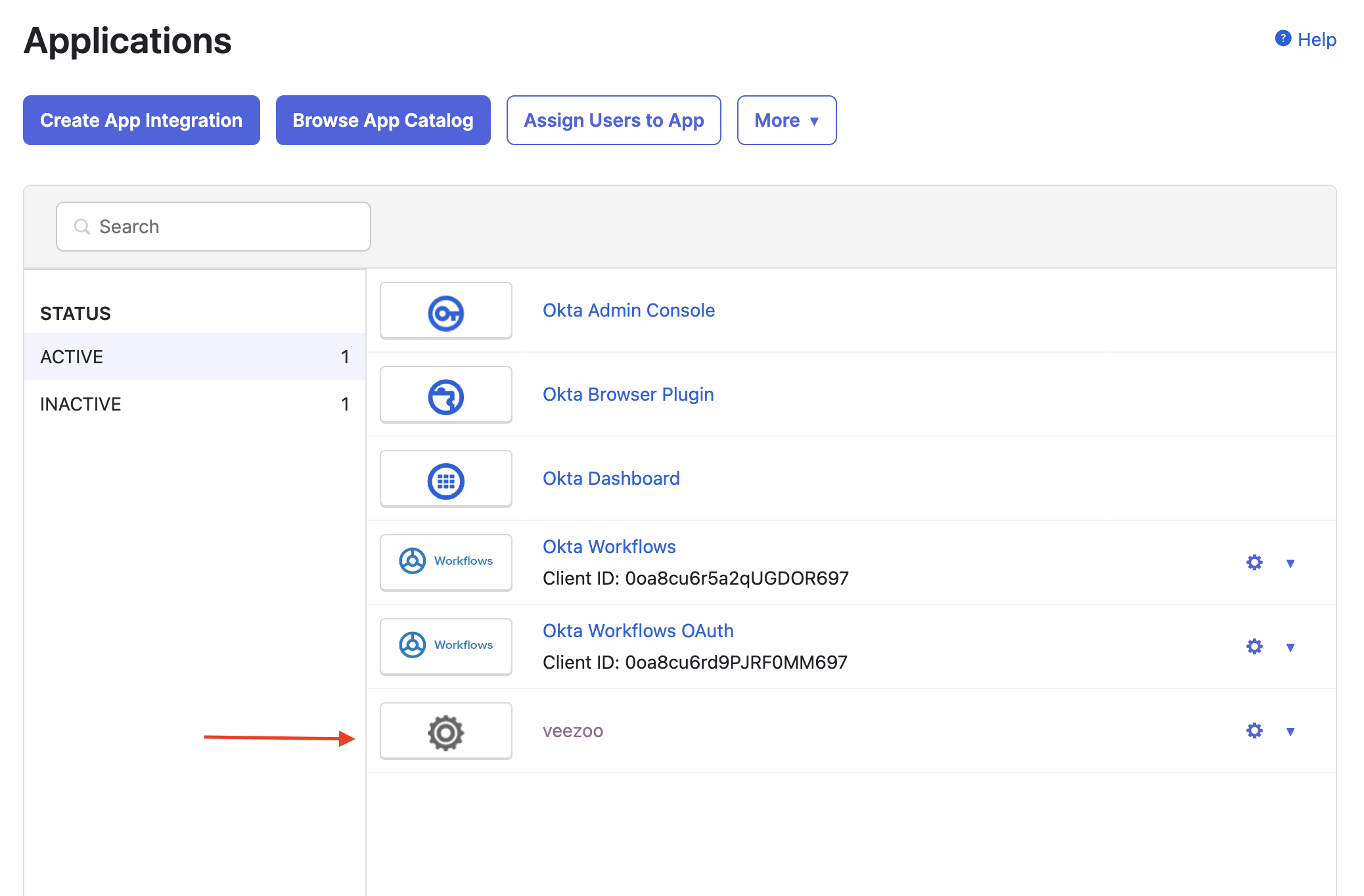Click Client ID 0oa8cu6r5a2qUGDOR697 text

696,578
